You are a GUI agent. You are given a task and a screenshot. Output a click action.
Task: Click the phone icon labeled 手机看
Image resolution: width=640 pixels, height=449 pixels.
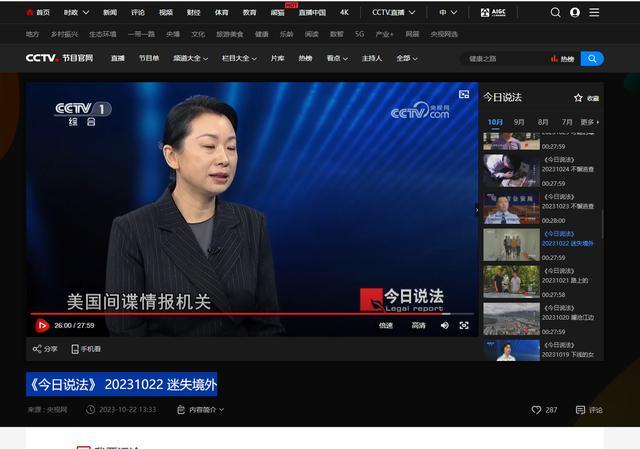75,349
